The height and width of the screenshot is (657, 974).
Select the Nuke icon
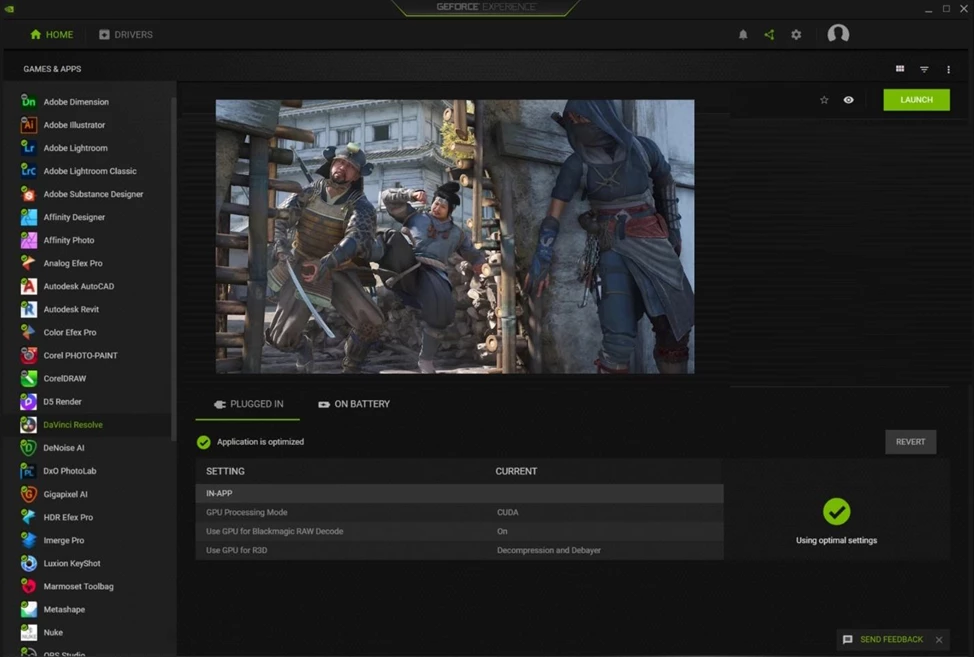tap(29, 632)
